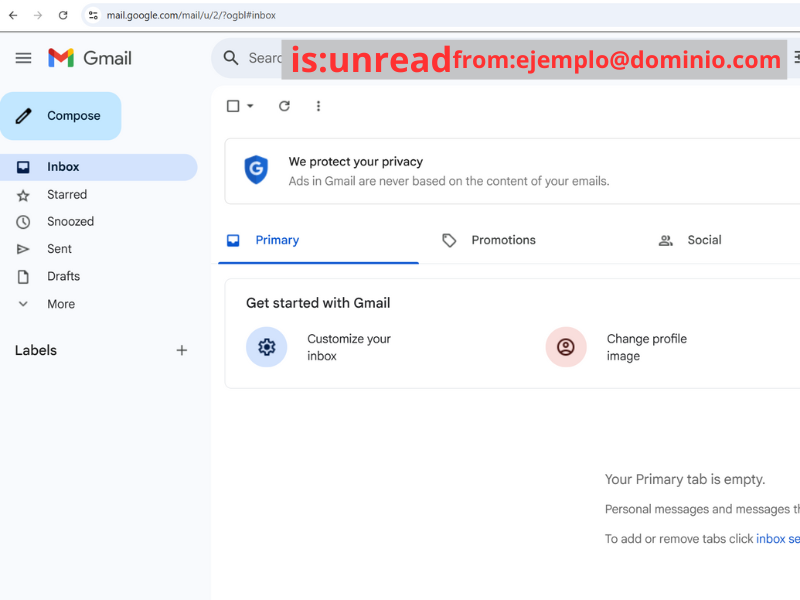
Task: Open the inbox settings link
Action: [778, 539]
